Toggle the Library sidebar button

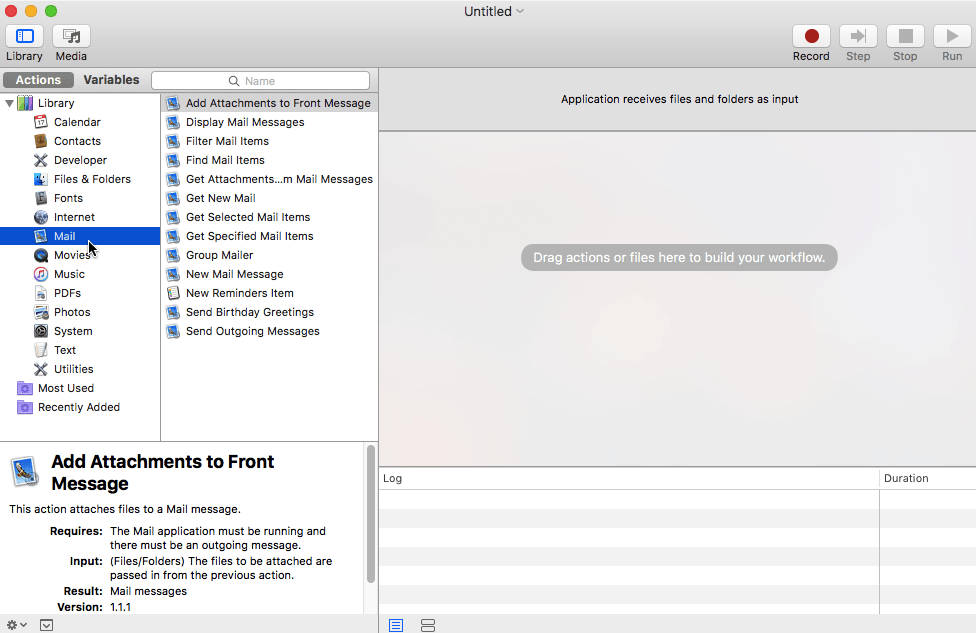click(24, 37)
